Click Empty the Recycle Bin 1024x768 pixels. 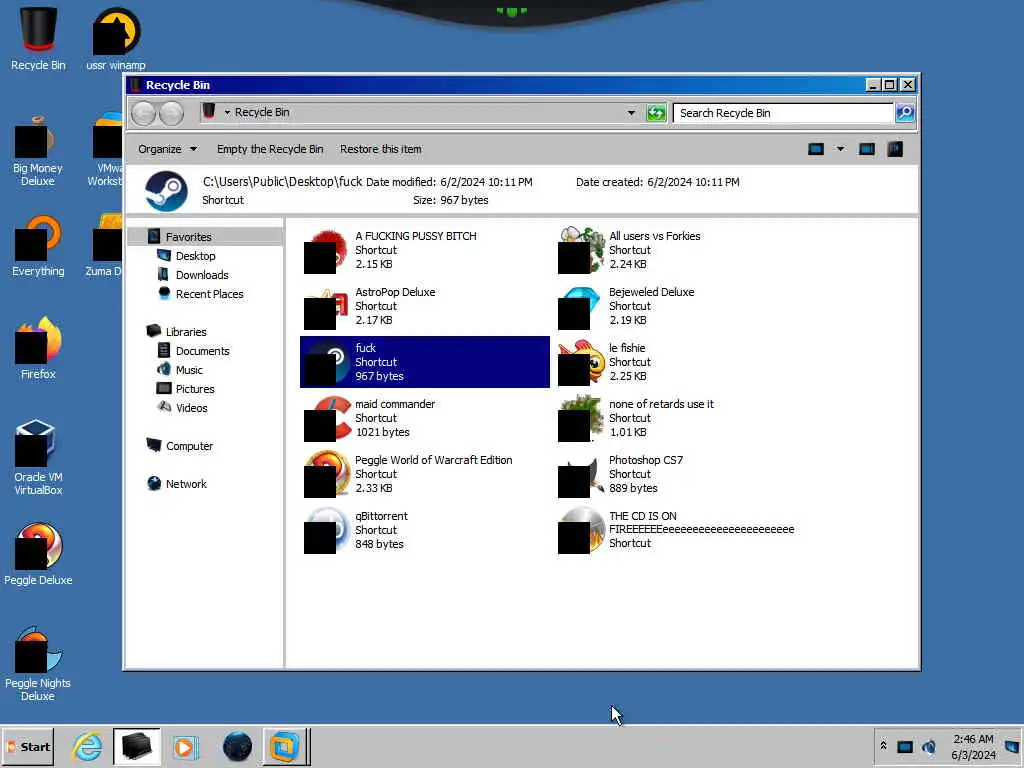point(270,149)
